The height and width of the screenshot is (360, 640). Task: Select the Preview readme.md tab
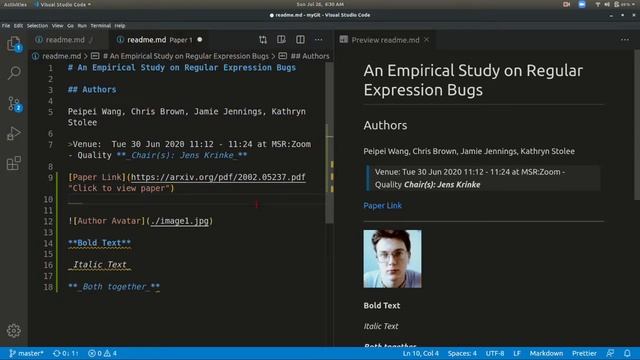(x=385, y=40)
